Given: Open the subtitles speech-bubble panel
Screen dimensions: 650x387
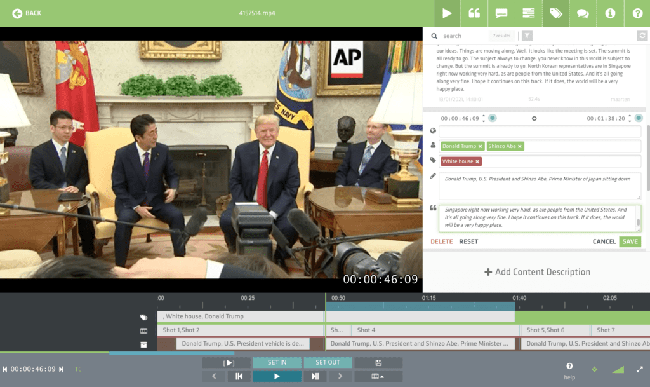Looking at the screenshot, I should 501,13.
